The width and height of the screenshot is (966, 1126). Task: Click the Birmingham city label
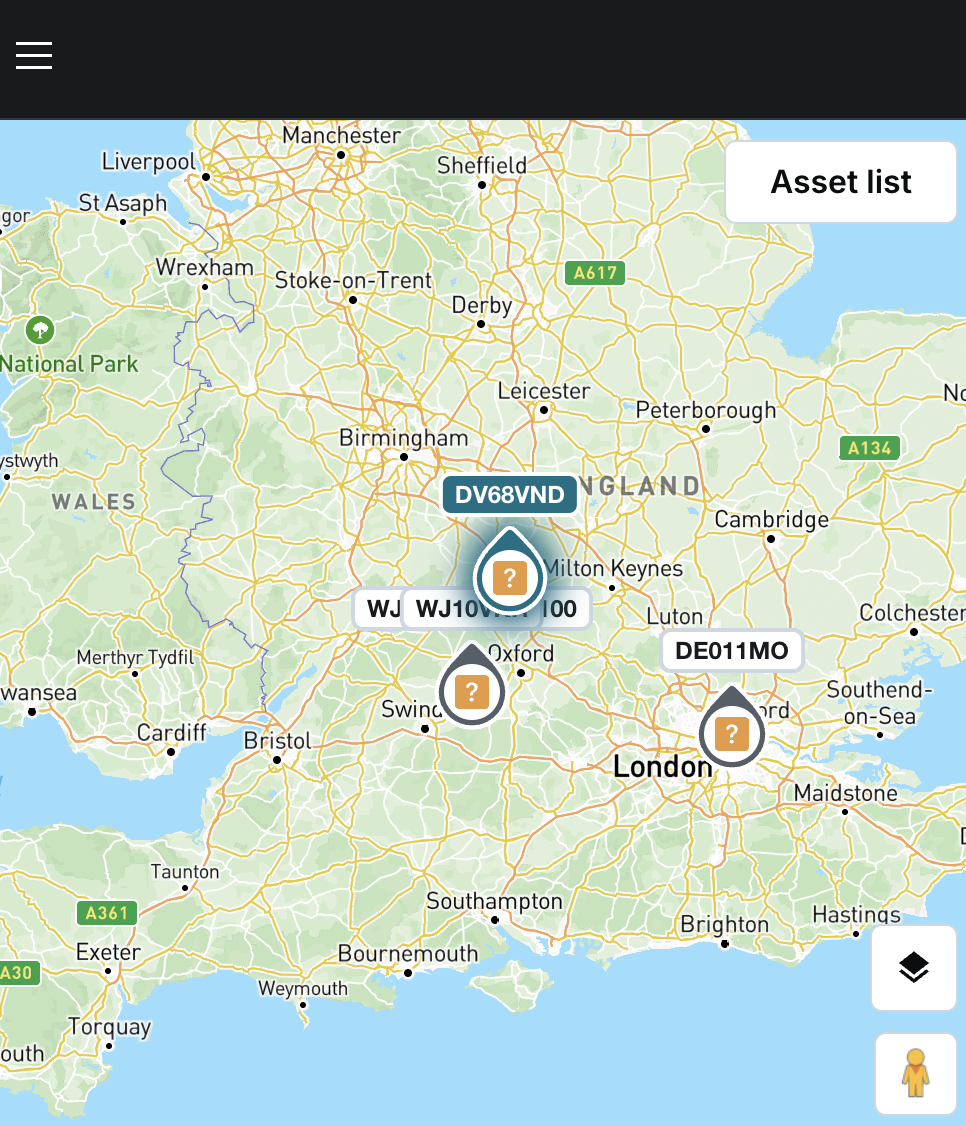[403, 438]
